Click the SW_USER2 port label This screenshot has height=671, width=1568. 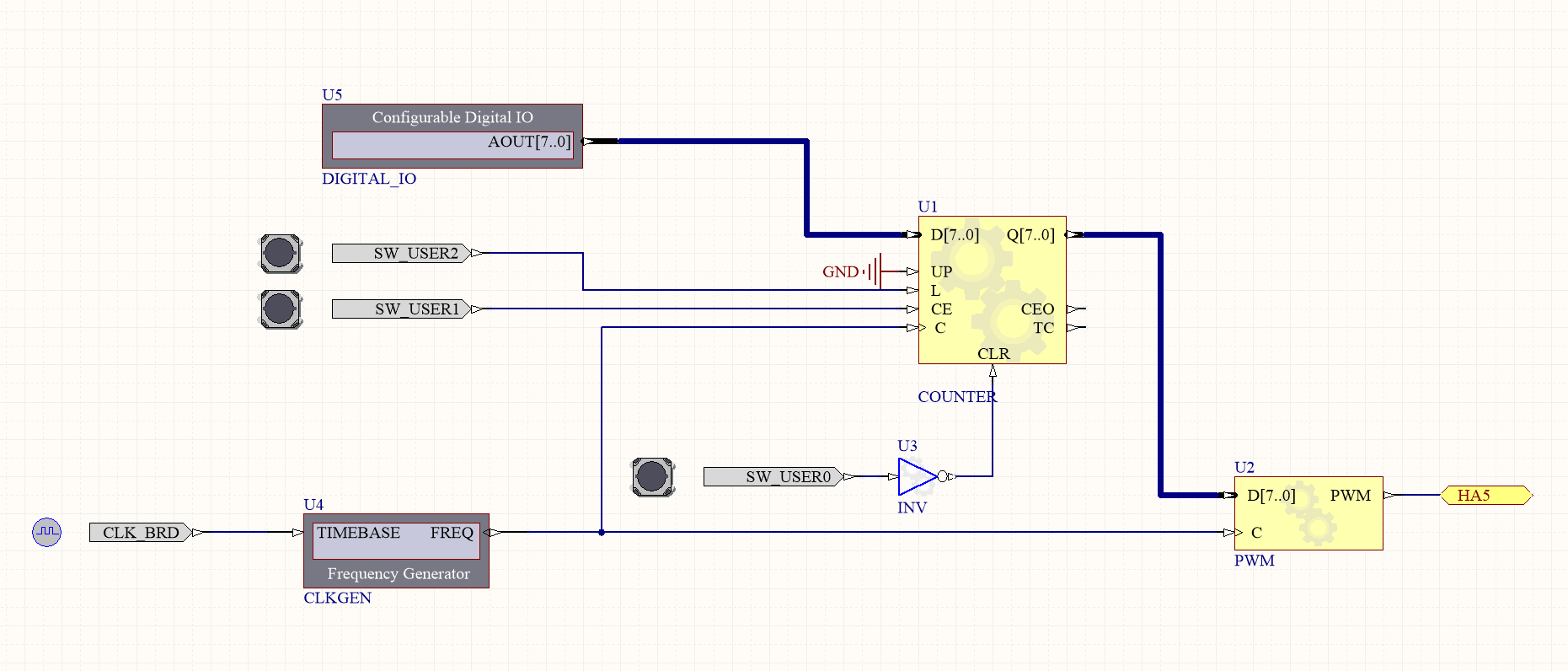[401, 253]
